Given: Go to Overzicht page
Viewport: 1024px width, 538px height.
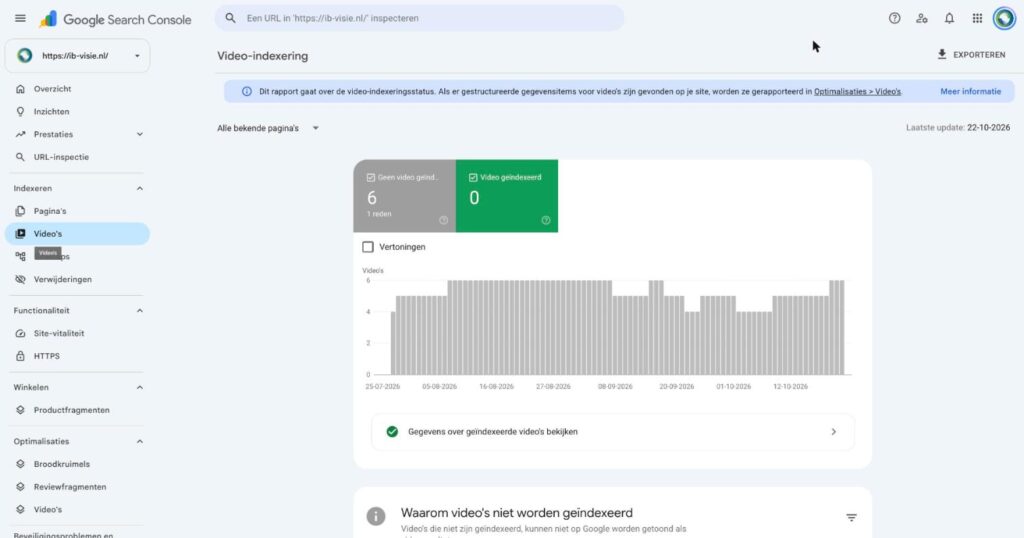Looking at the screenshot, I should pyautogui.click(x=77, y=89).
